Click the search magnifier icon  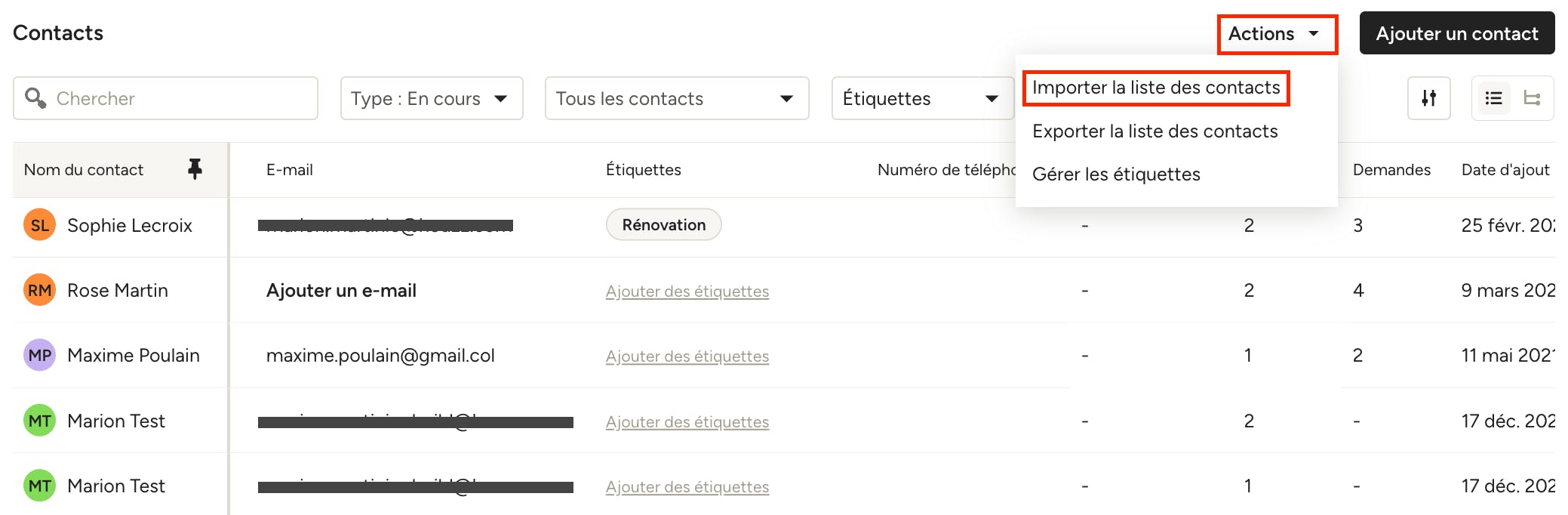pos(35,98)
